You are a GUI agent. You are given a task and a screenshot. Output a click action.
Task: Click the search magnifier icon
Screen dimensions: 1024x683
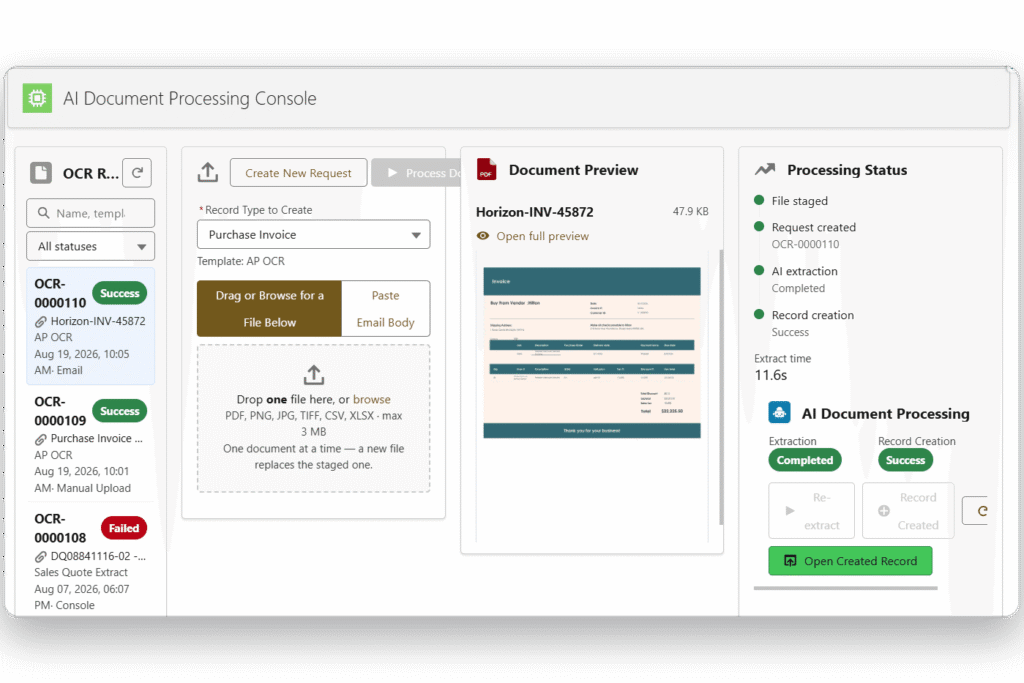pos(44,213)
